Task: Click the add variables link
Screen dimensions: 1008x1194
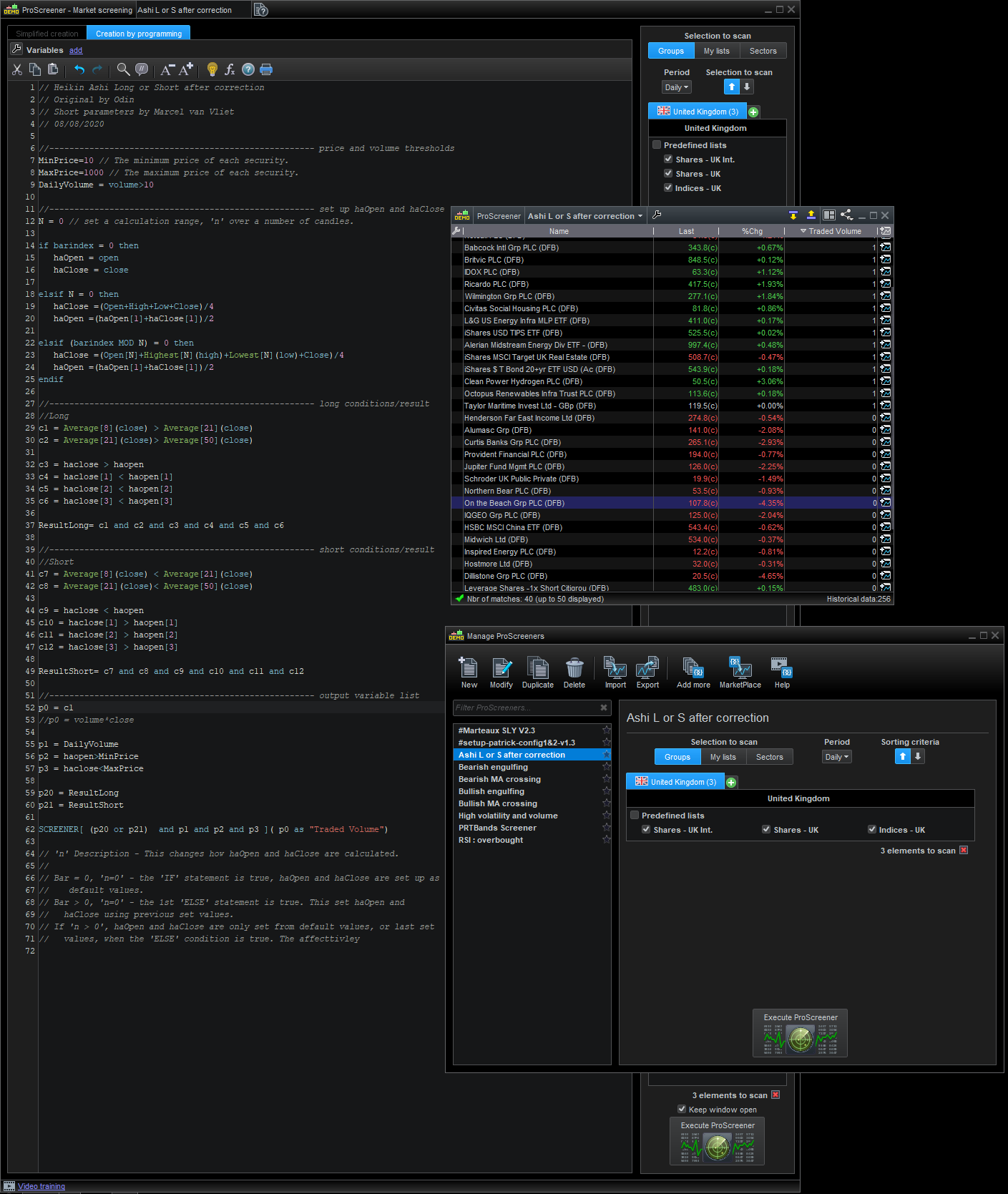Action: 76,51
